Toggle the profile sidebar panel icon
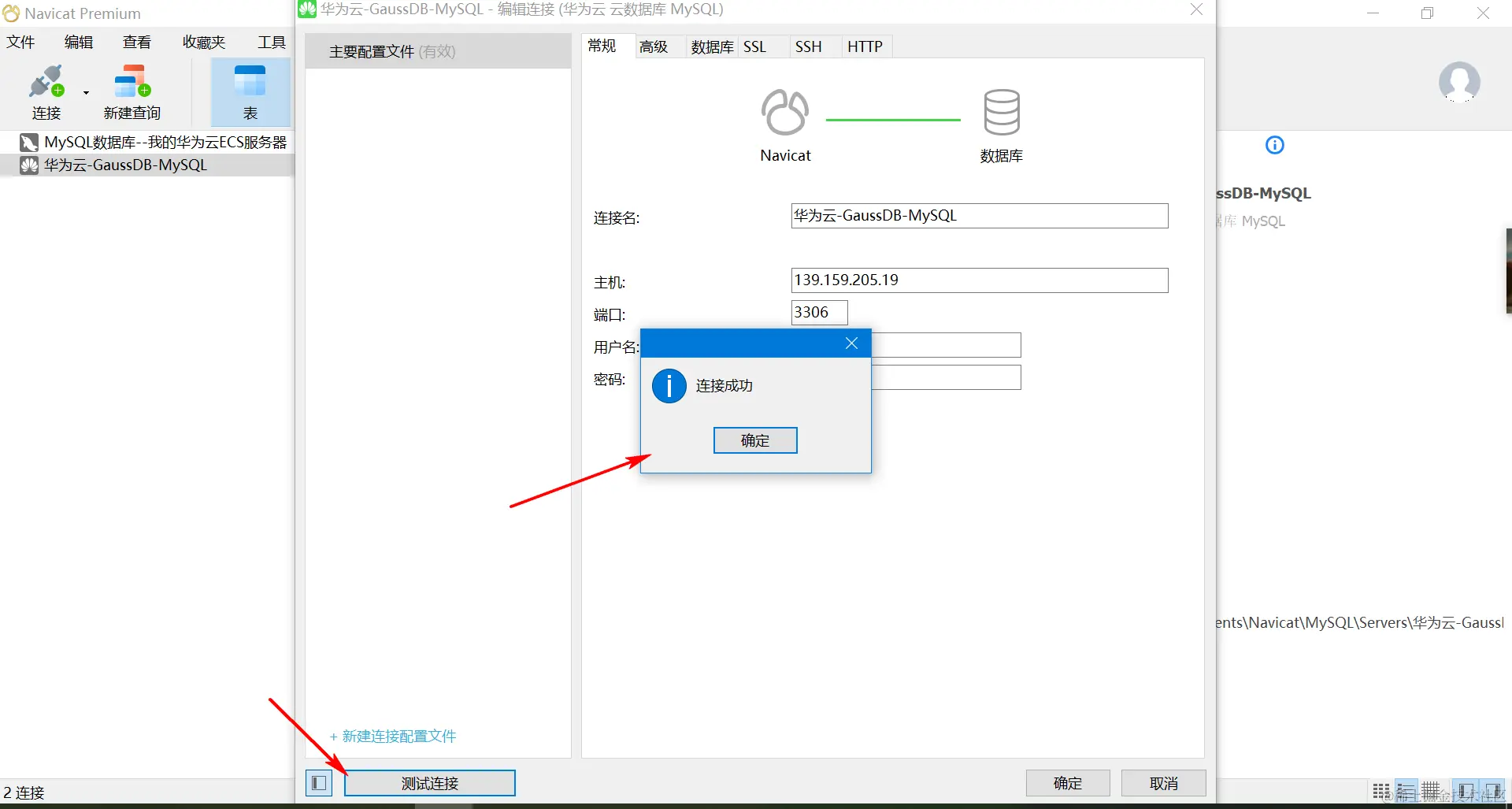 319,783
